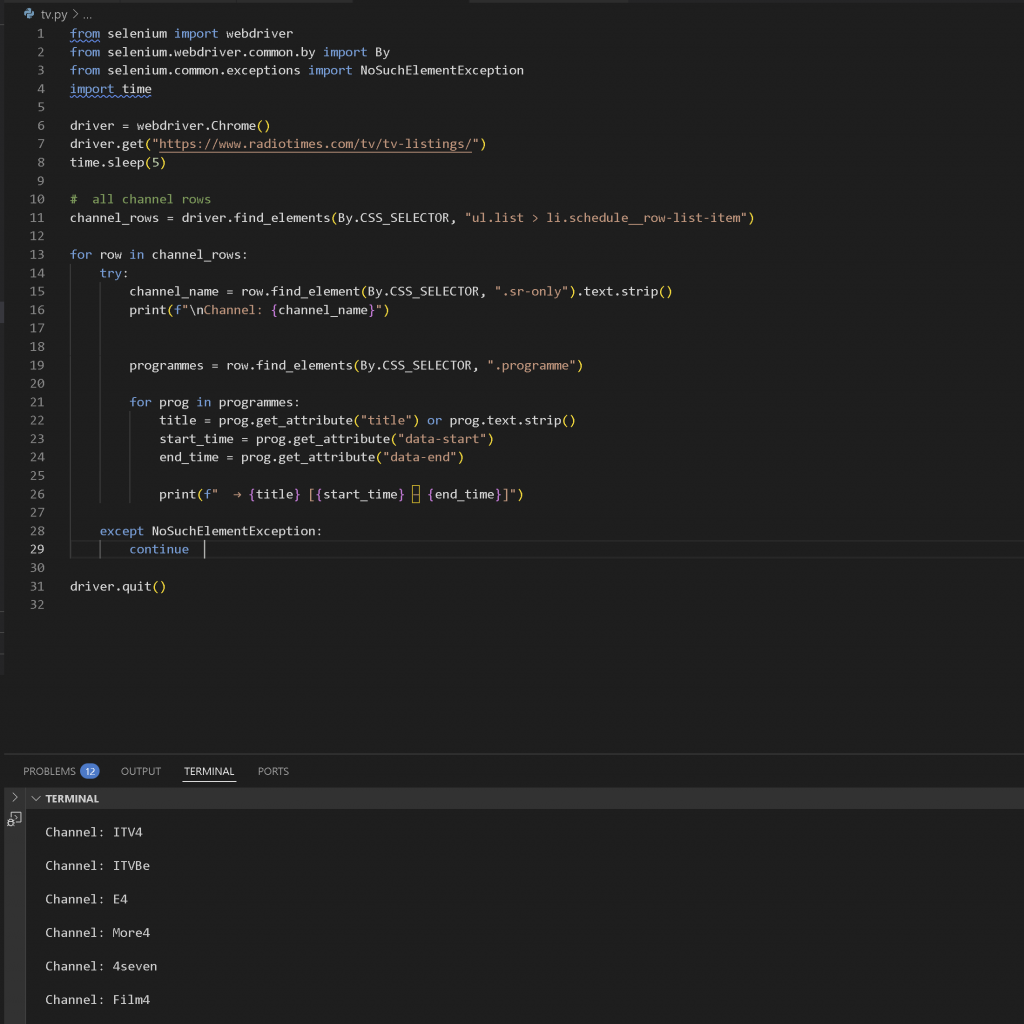The height and width of the screenshot is (1024, 1024).
Task: Click the debug terminal icon in gutter
Action: [x=14, y=819]
